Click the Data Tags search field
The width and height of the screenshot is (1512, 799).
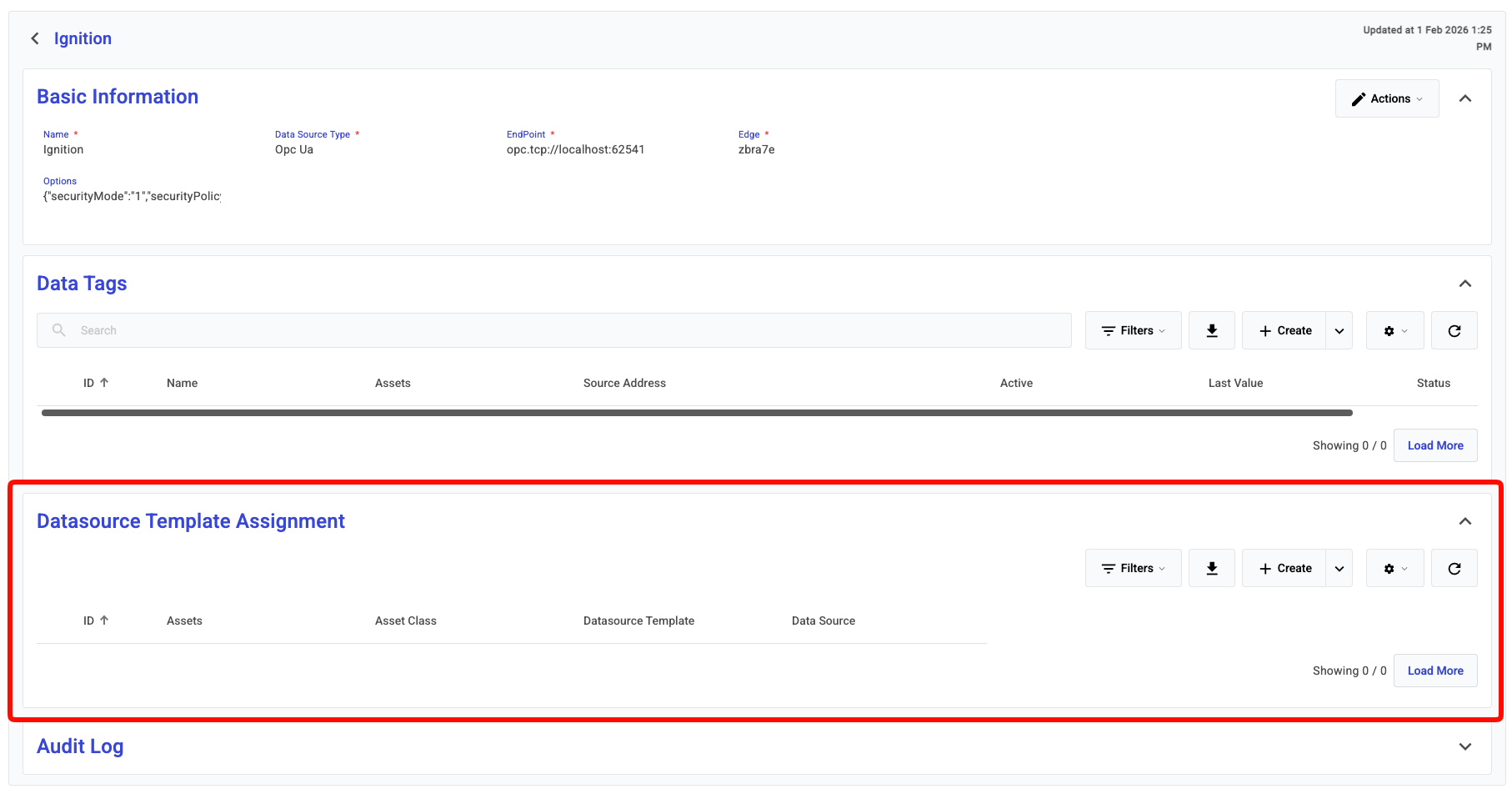[553, 330]
